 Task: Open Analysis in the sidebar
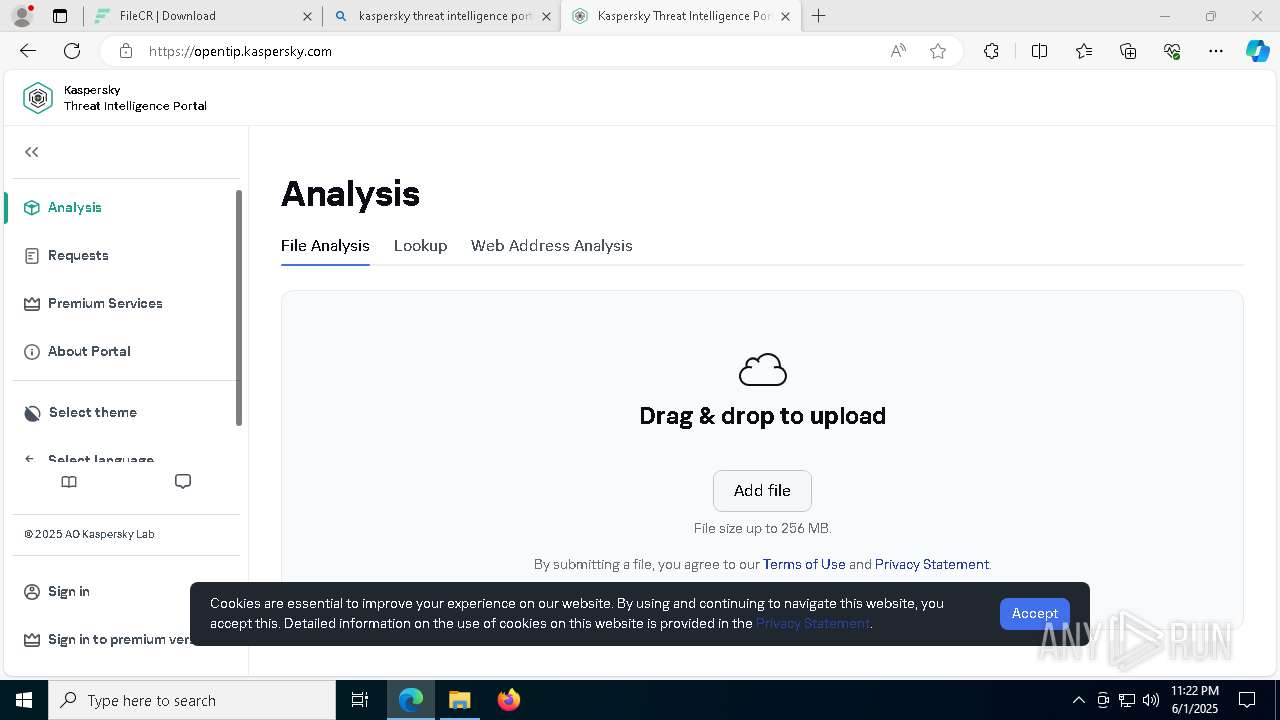(x=75, y=207)
